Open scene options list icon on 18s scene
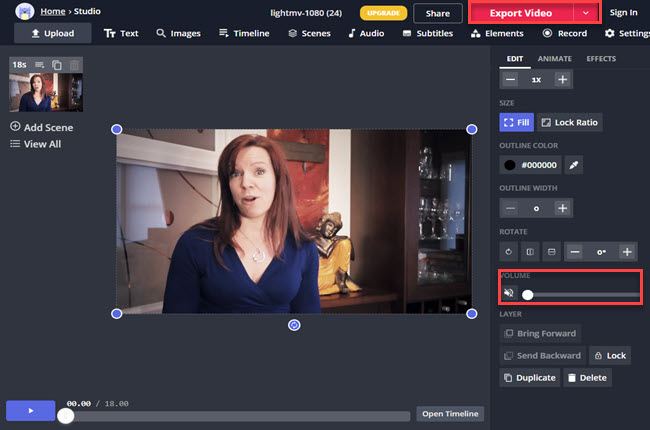Screen dimensions: 650x430 tap(39, 65)
